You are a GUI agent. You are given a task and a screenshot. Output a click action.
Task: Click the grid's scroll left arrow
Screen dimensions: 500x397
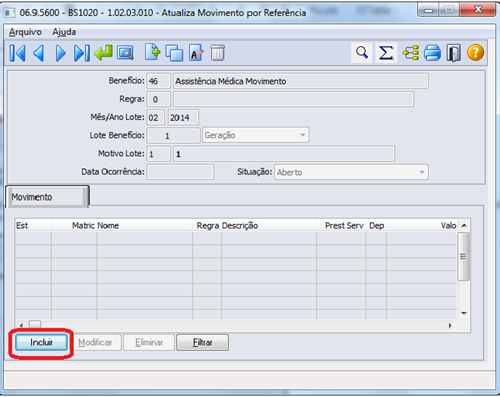[x=21, y=325]
